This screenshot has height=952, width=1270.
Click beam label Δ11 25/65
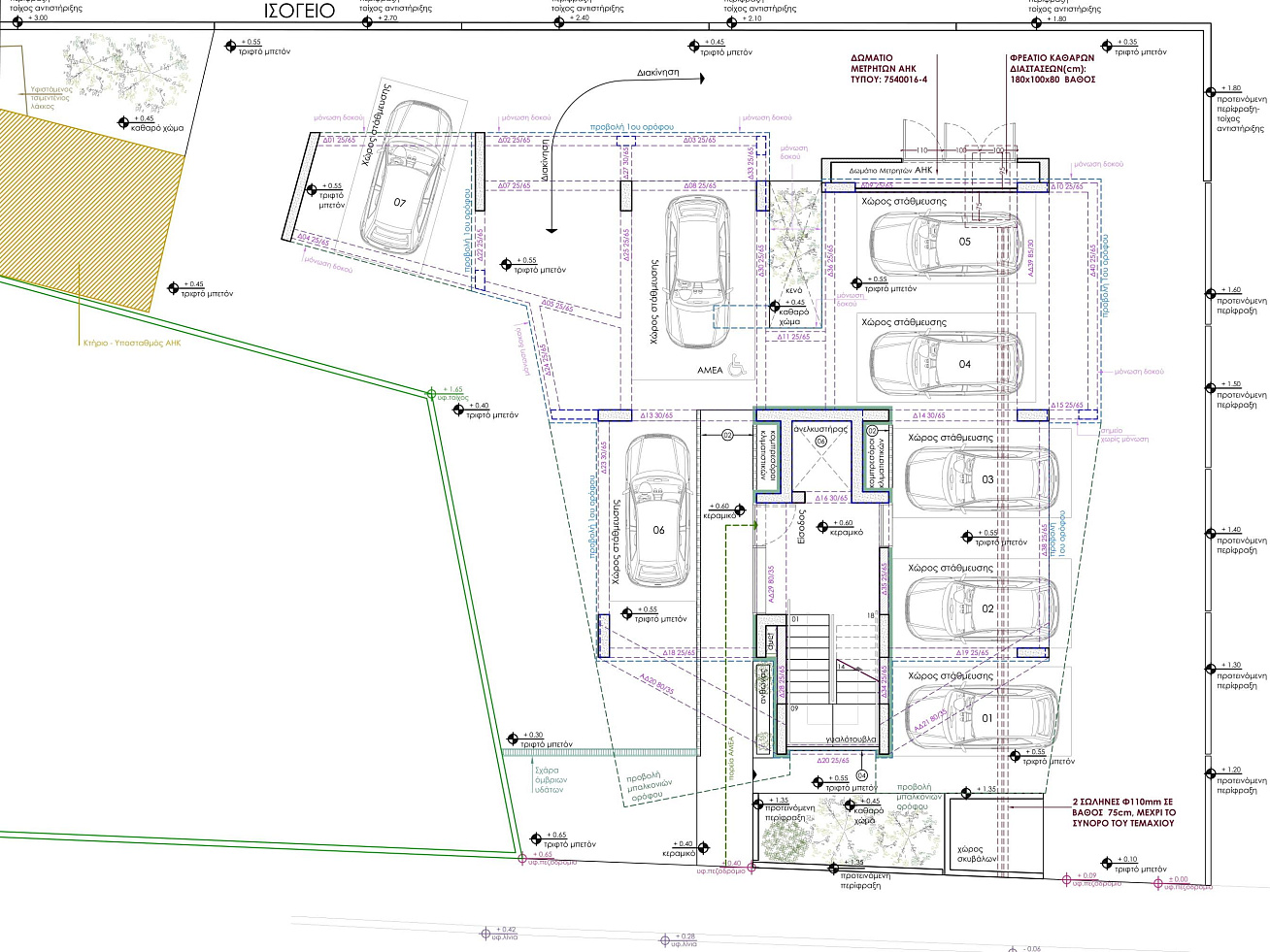792,338
